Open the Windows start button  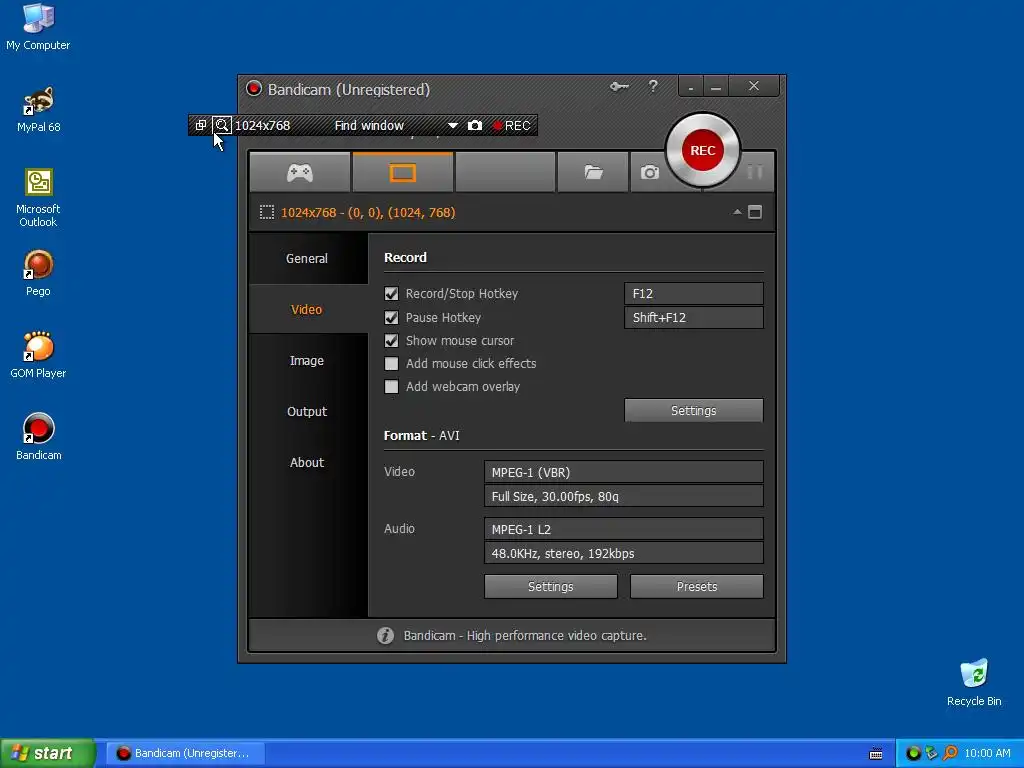48,753
